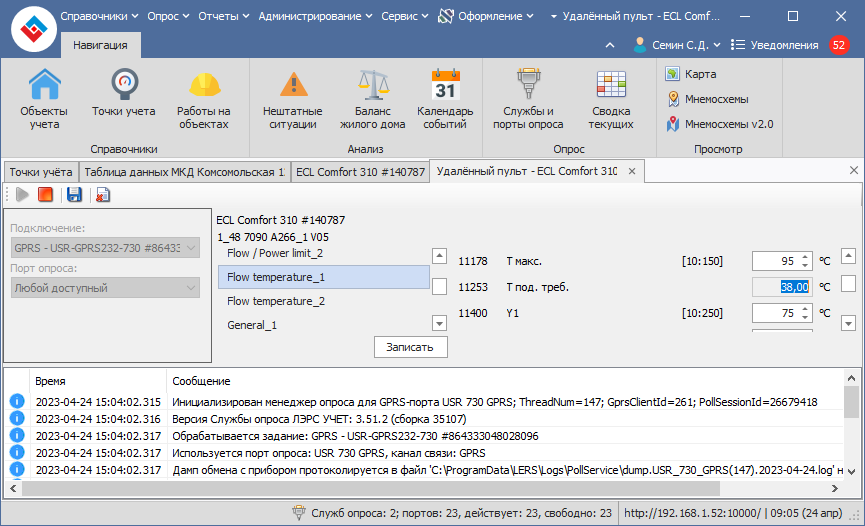Open Мнемосхемы v2.0 view

pyautogui.click(x=719, y=124)
